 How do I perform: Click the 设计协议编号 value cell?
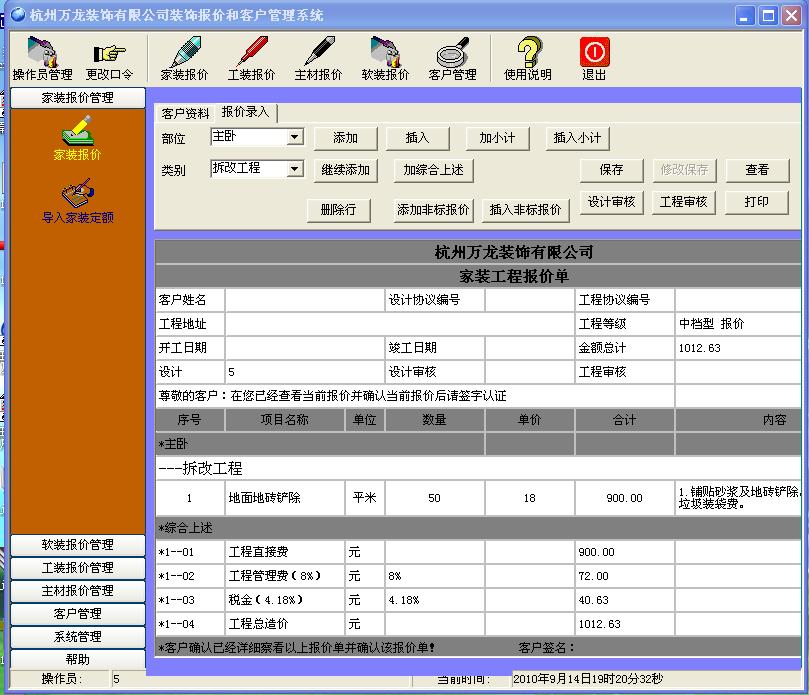(529, 300)
